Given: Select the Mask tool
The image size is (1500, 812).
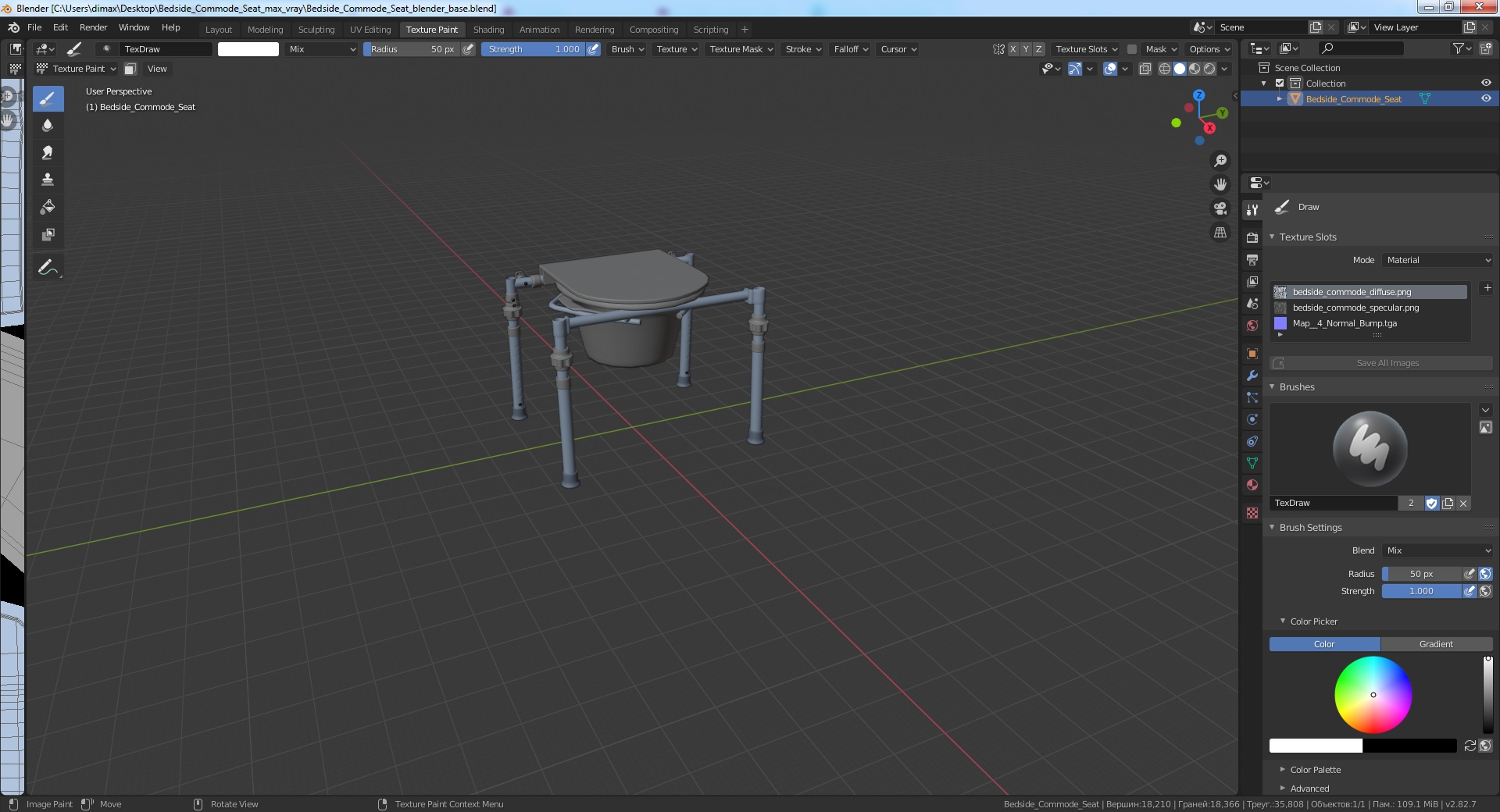Looking at the screenshot, I should 48,234.
